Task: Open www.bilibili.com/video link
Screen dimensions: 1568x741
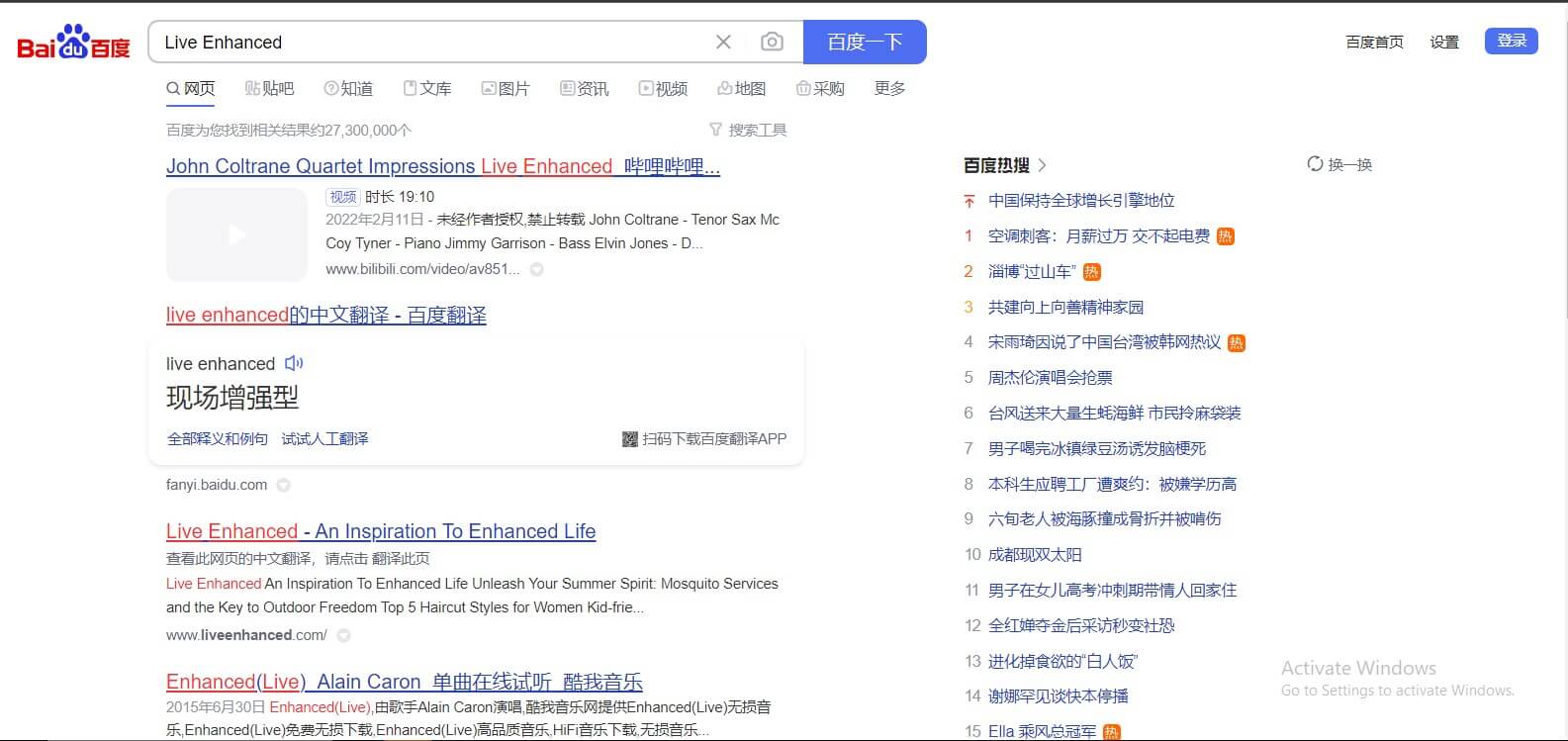Action: coord(422,269)
